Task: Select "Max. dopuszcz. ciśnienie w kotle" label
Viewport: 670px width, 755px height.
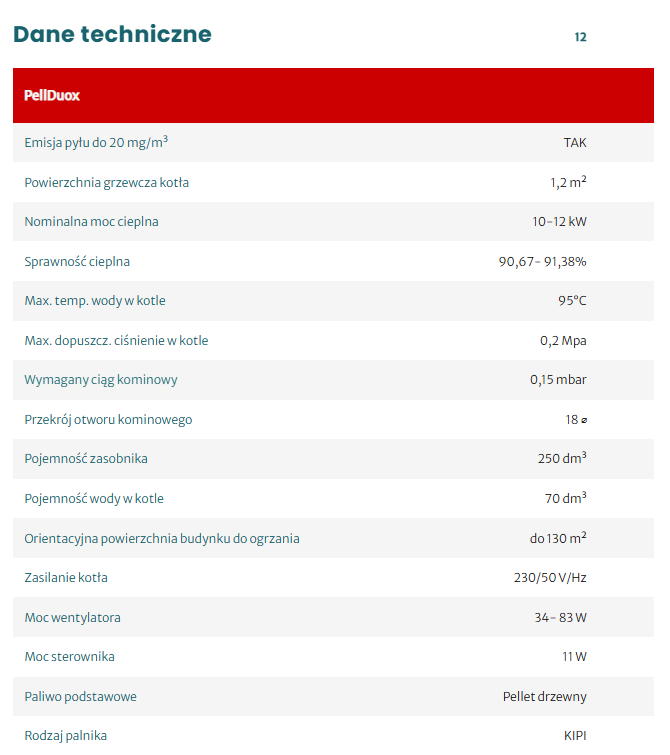Action: 116,341
